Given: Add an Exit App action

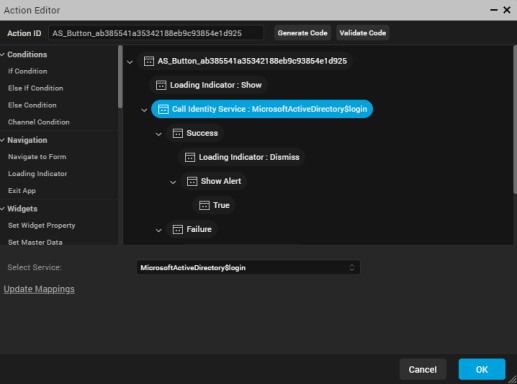Looking at the screenshot, I should click(x=22, y=191).
